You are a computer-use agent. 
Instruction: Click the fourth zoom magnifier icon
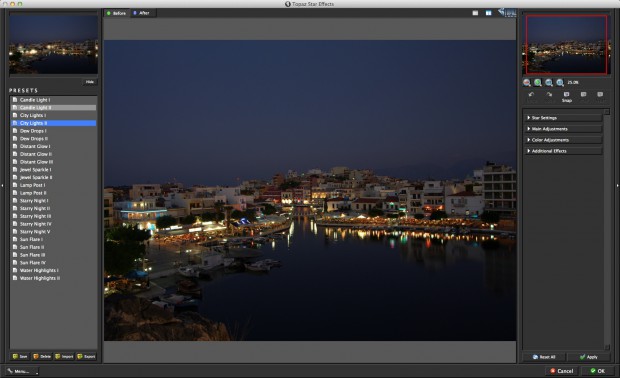[560, 83]
